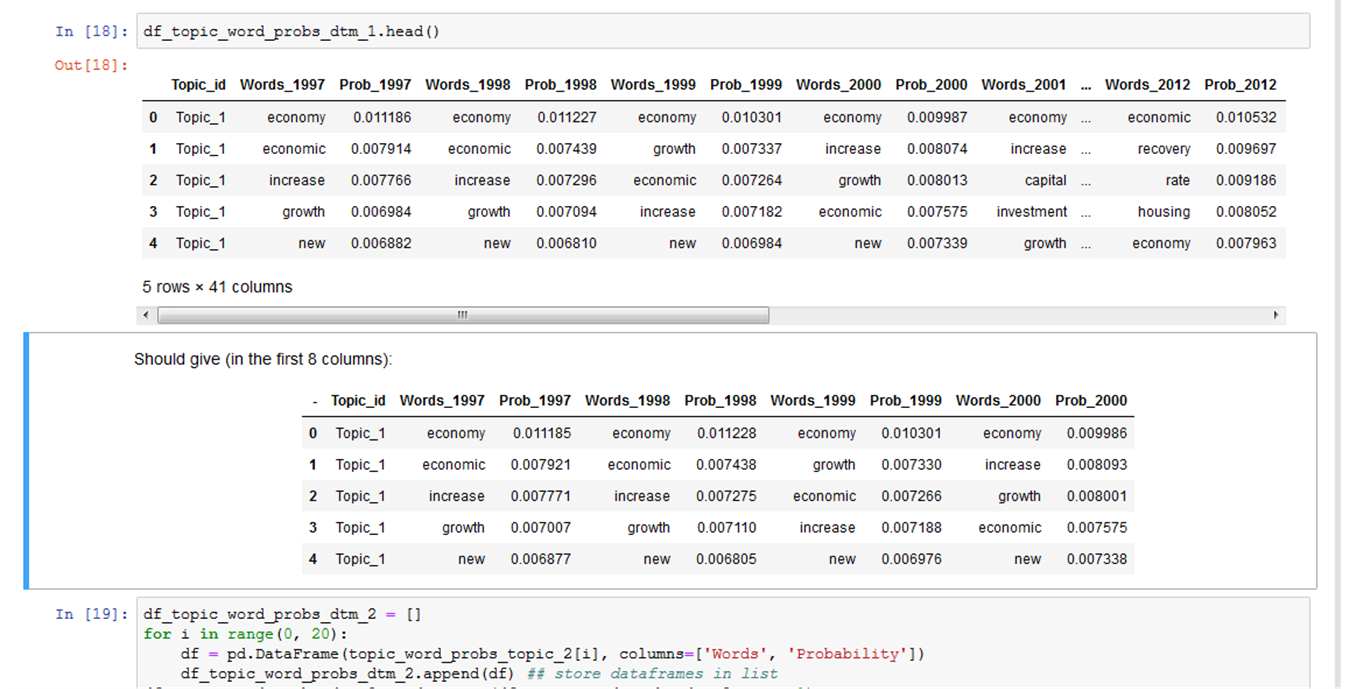Click the Prob_1997 column header
1350x689 pixels.
point(375,85)
